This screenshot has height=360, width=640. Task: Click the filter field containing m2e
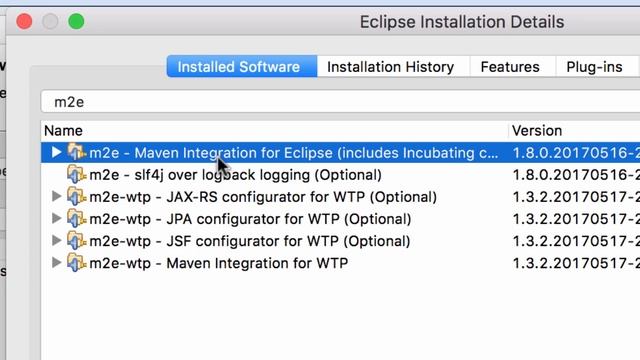pos(340,102)
